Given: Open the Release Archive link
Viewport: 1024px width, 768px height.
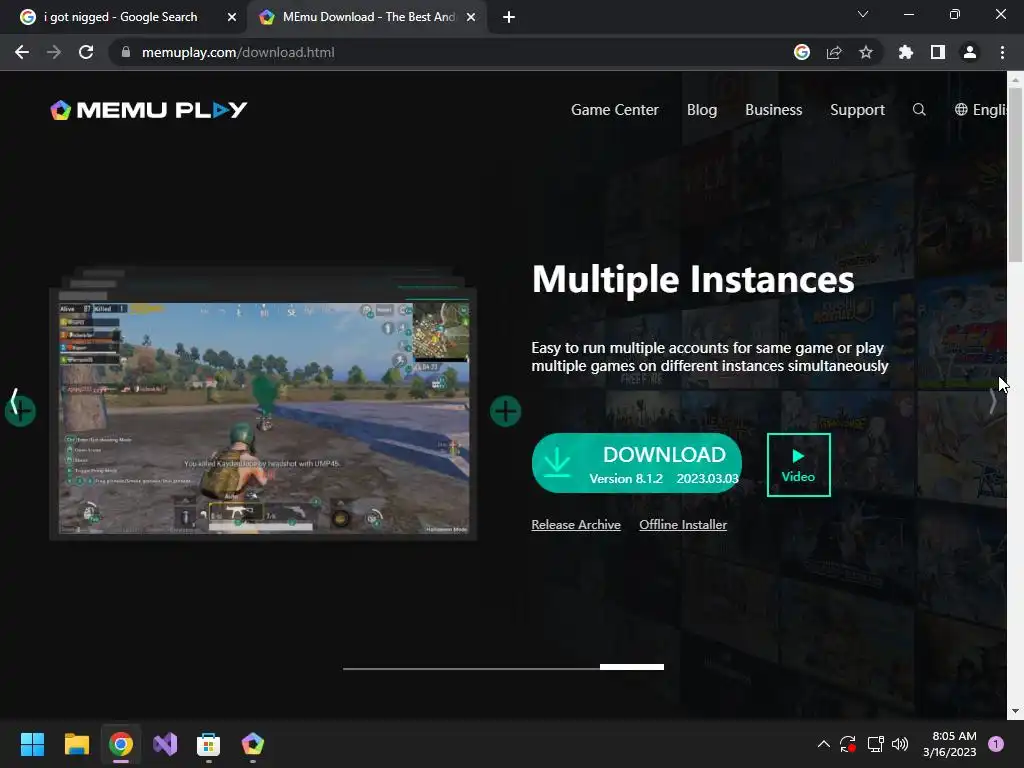Looking at the screenshot, I should click(576, 524).
